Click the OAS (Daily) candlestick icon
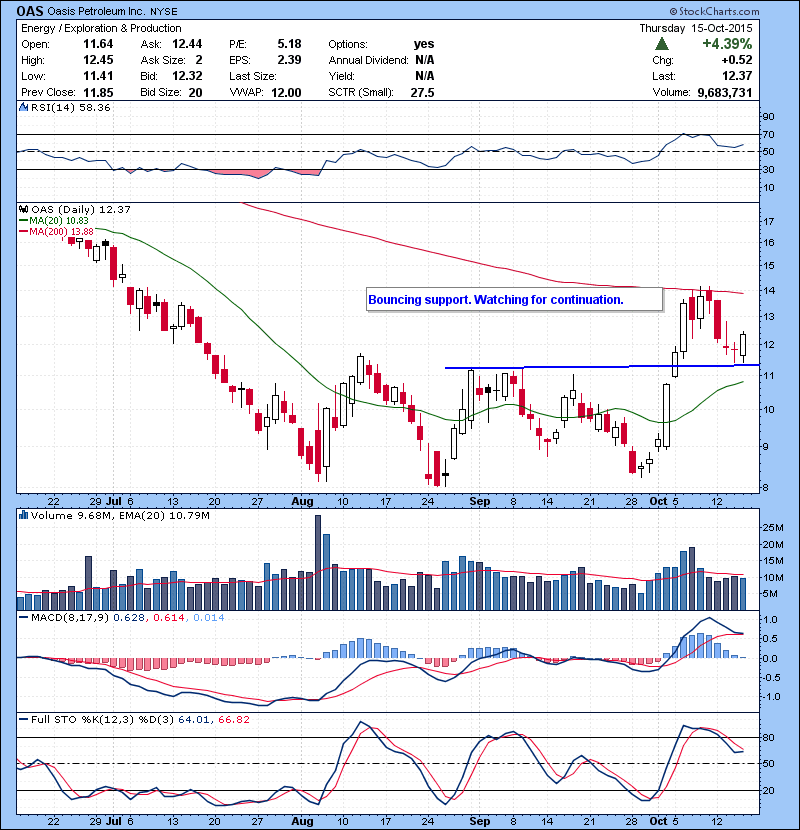800x830 pixels. click(x=23, y=209)
